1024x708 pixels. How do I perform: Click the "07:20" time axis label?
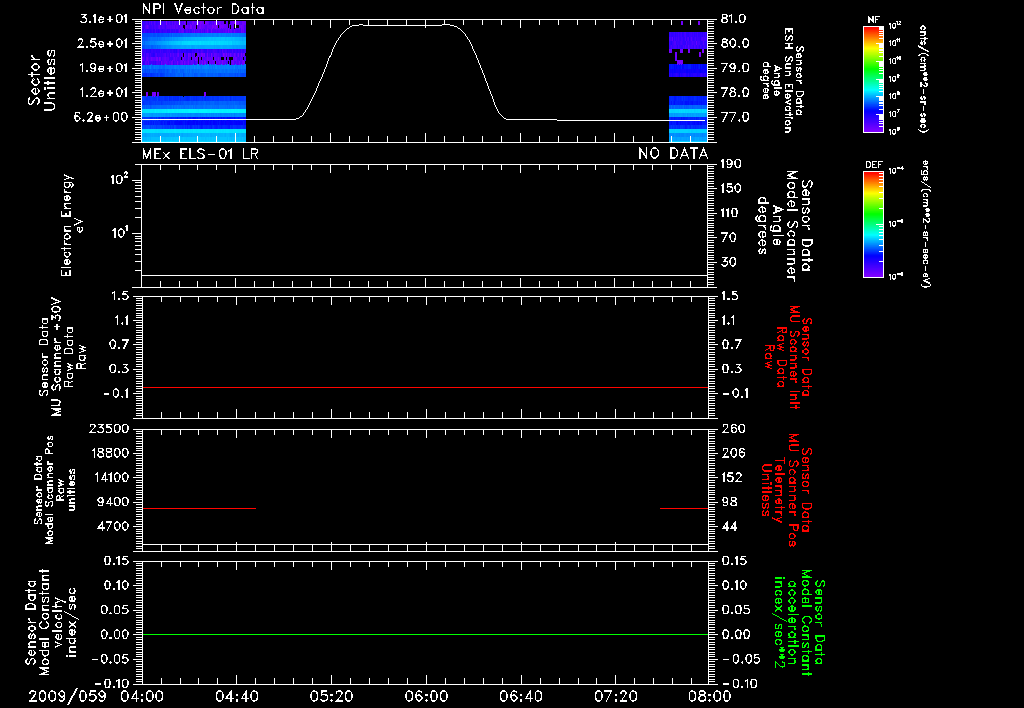615,696
